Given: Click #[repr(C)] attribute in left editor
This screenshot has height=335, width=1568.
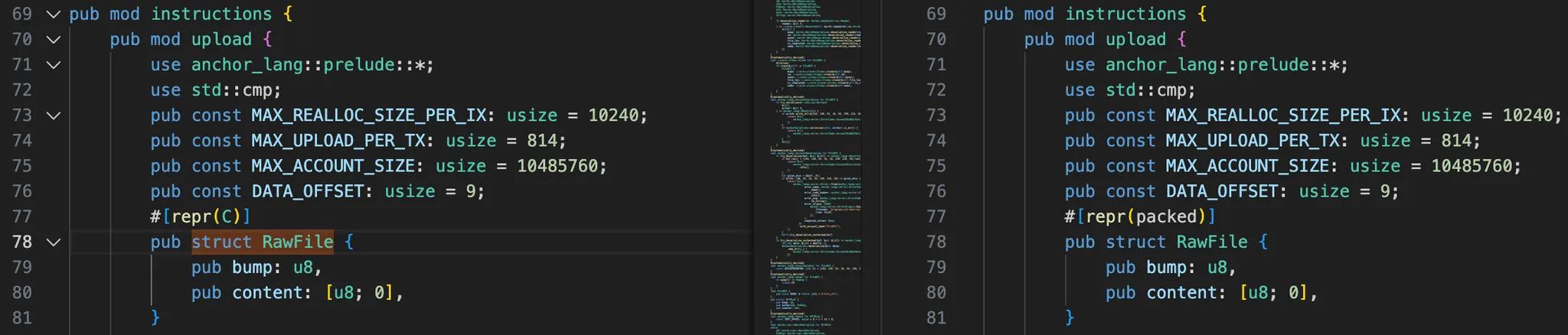Looking at the screenshot, I should (x=200, y=217).
